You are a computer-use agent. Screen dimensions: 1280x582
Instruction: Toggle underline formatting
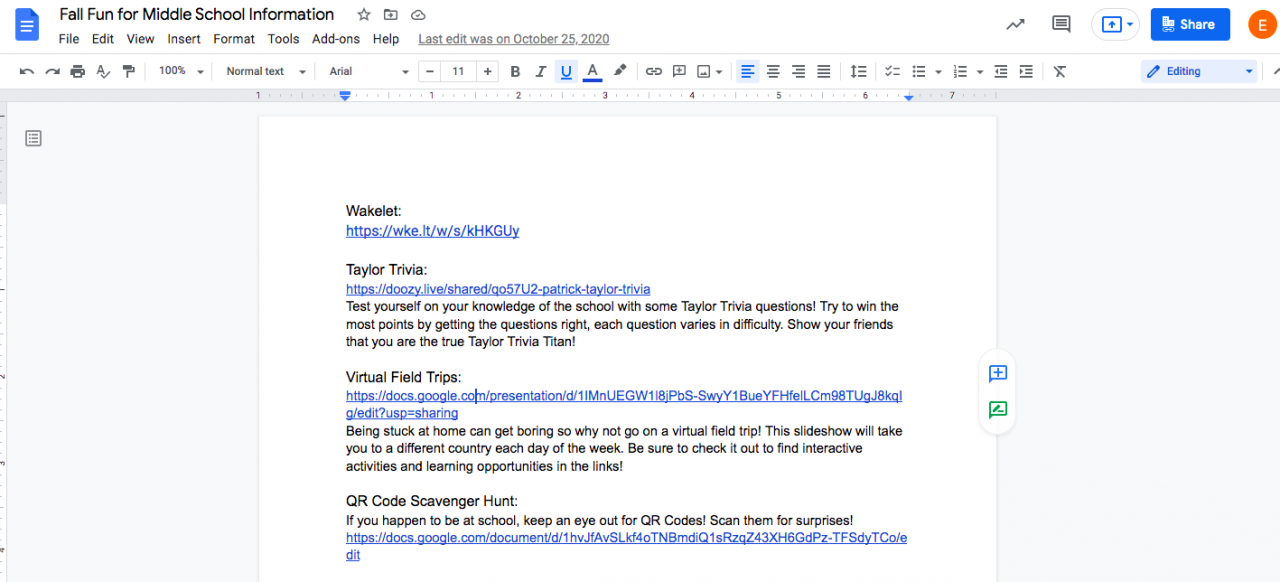(566, 71)
